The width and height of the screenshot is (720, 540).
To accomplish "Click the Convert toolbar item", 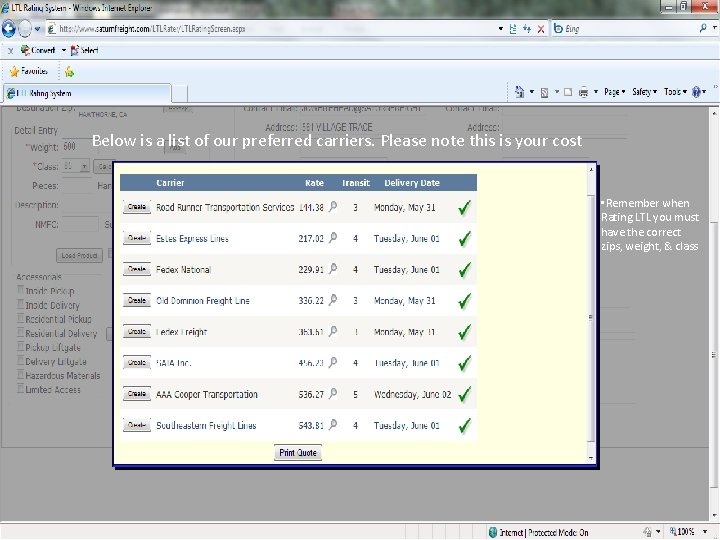I will (x=38, y=50).
